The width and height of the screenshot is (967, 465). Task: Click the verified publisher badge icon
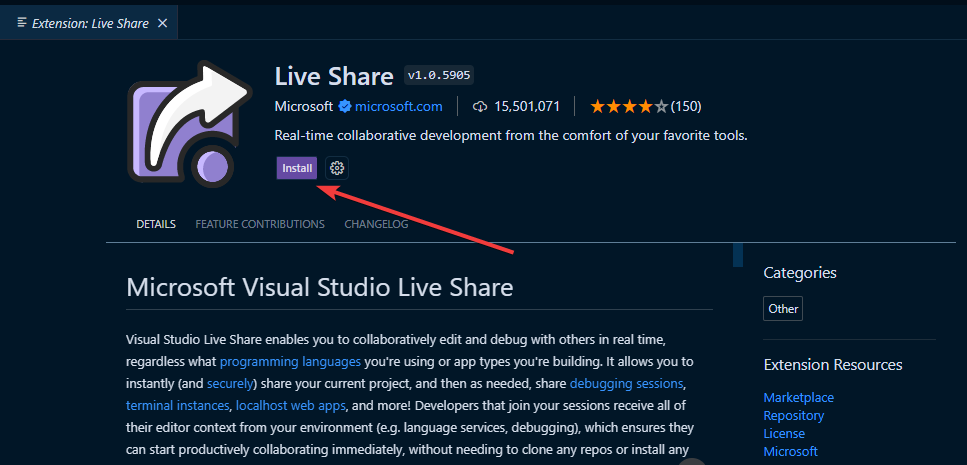344,106
